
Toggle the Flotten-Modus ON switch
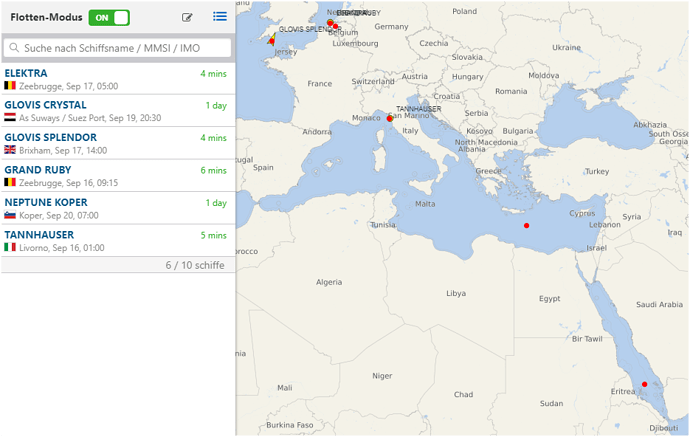[109, 18]
